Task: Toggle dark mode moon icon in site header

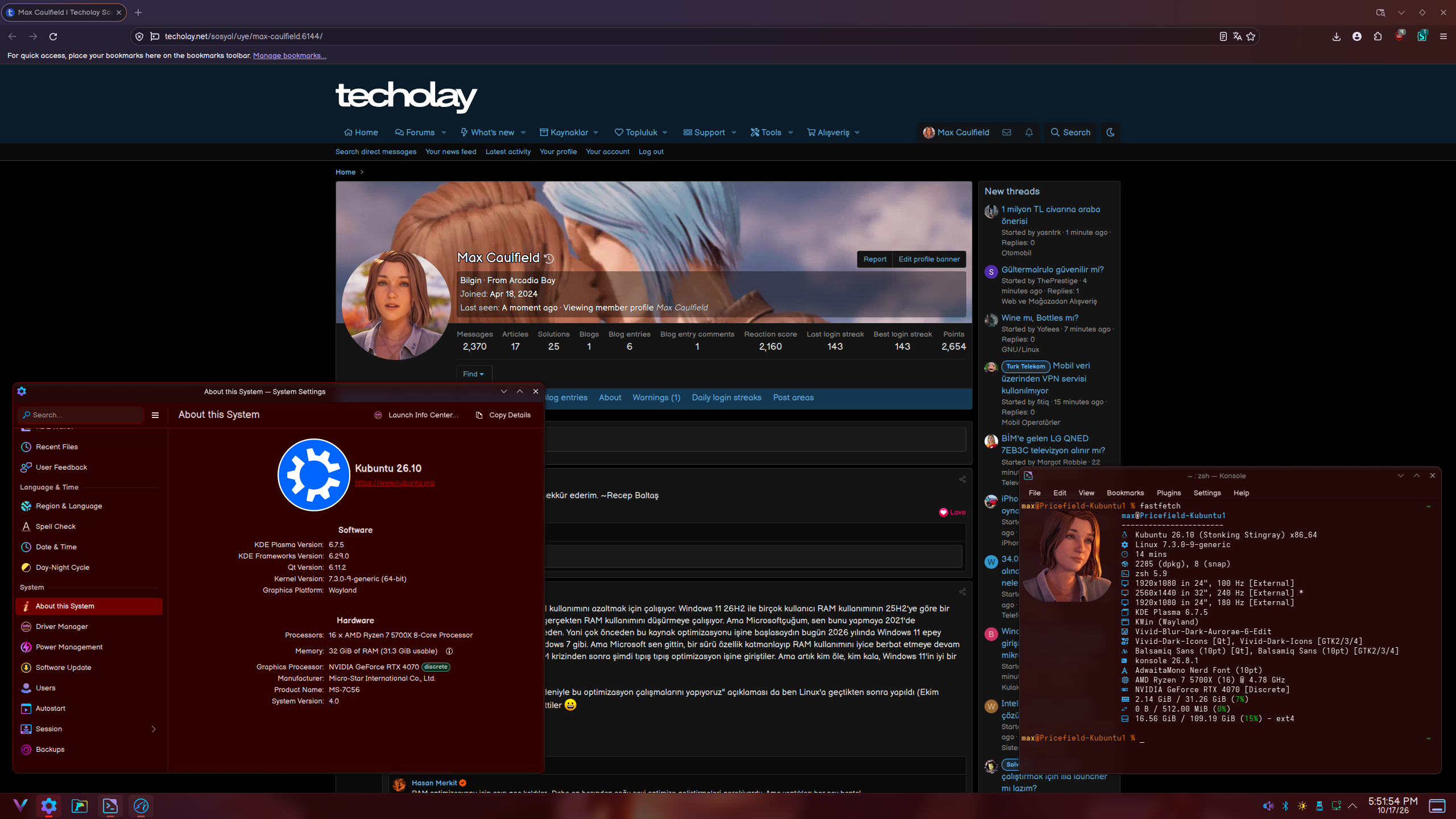Action: (x=1110, y=133)
